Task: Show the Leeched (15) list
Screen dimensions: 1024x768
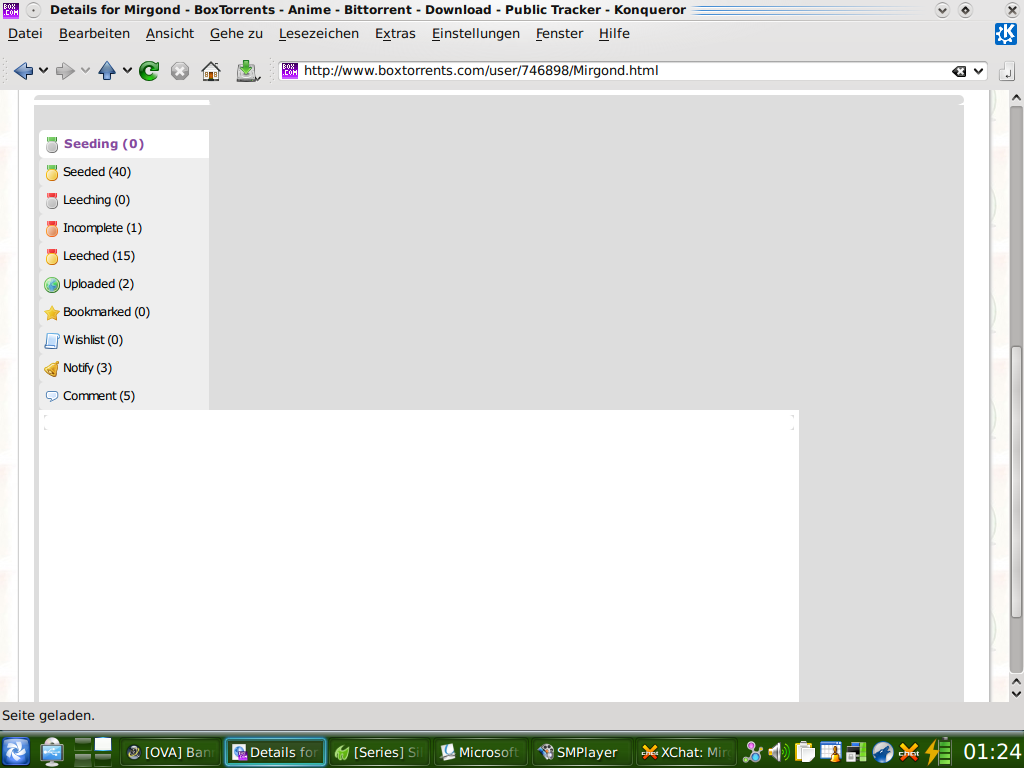Action: pyautogui.click(x=98, y=256)
